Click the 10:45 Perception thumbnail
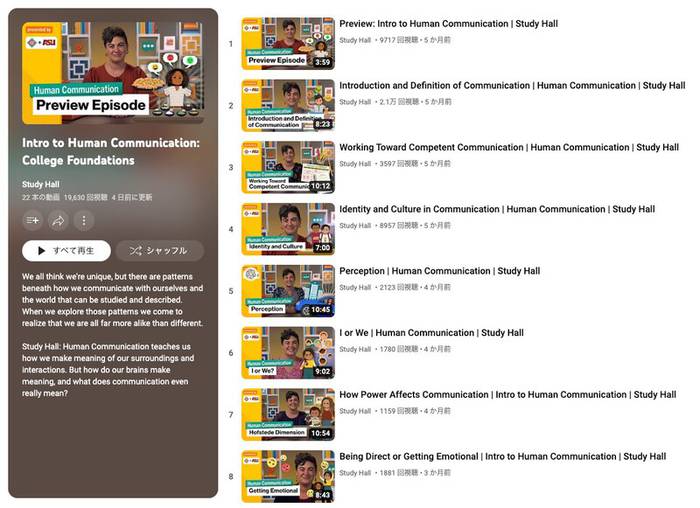This screenshot has height=508, width=700. [288, 291]
